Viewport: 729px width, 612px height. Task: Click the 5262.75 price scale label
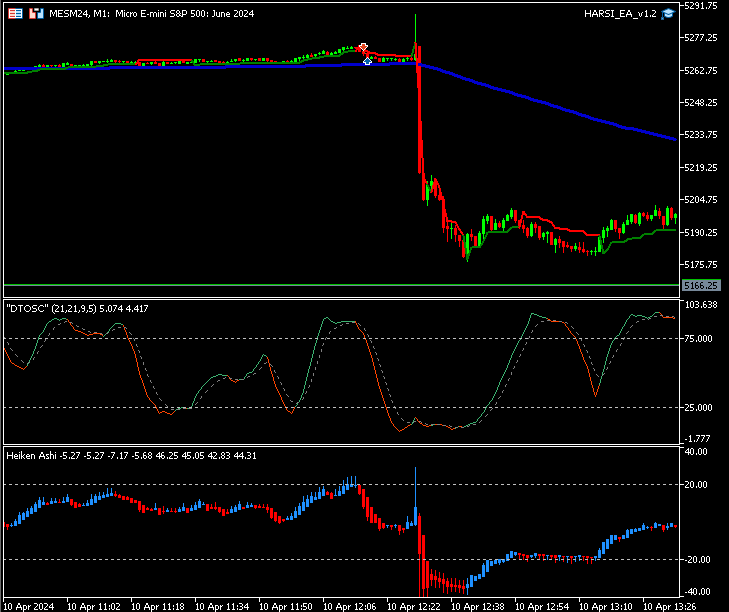click(701, 70)
